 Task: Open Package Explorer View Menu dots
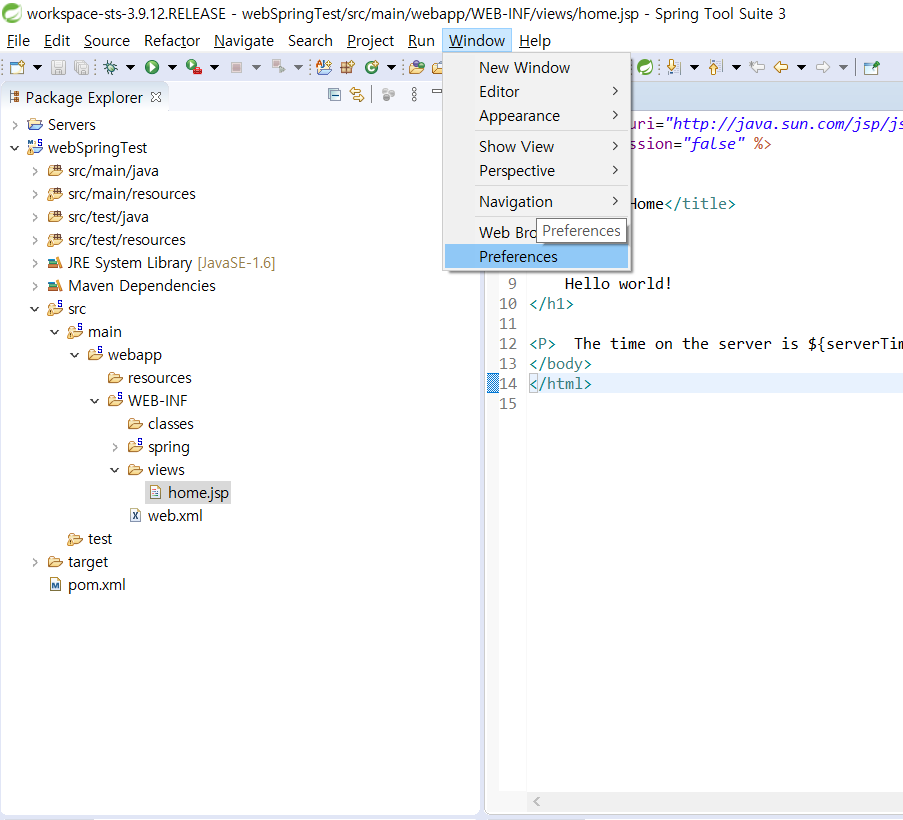coord(414,94)
